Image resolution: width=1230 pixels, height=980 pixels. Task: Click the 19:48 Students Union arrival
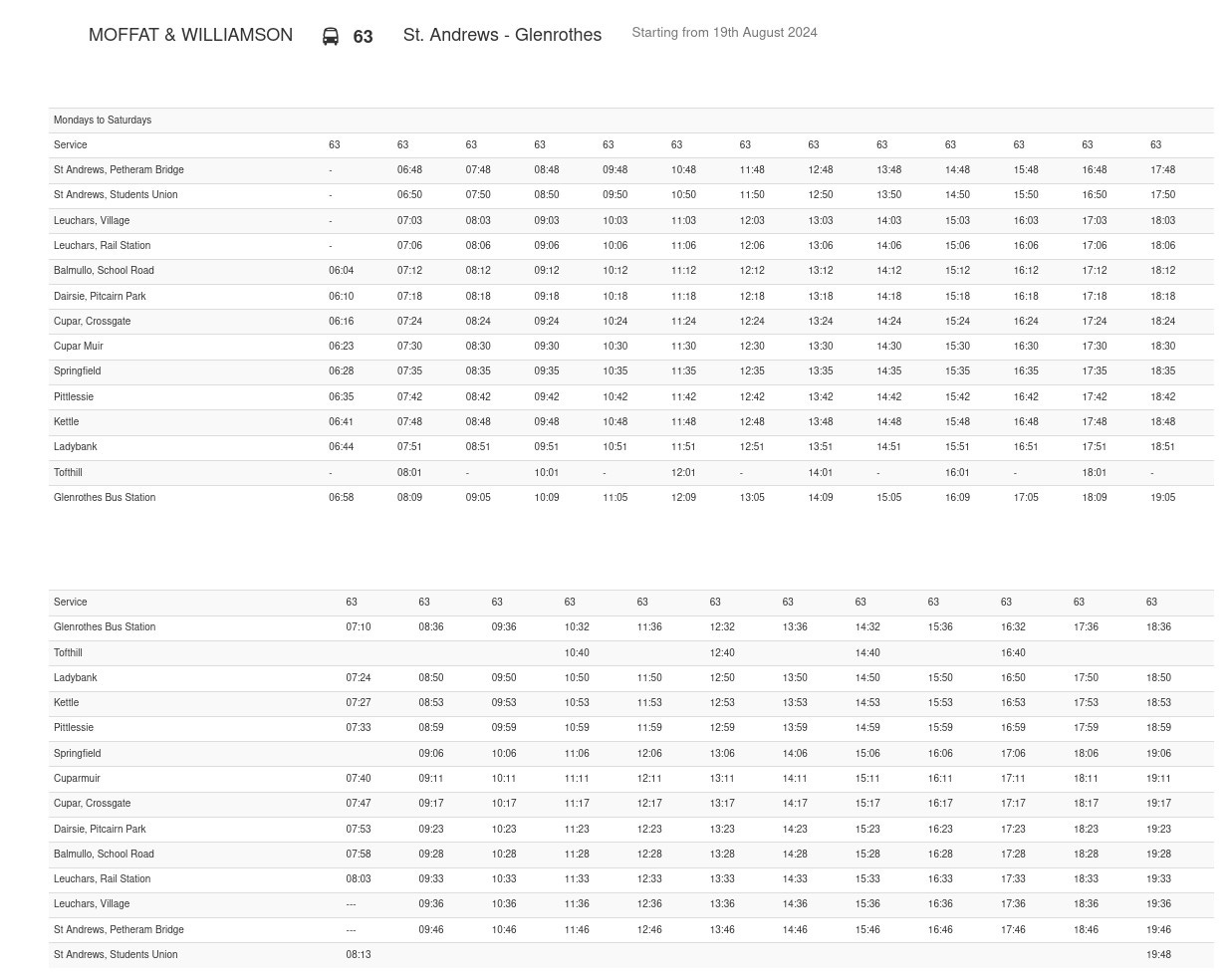1158,955
